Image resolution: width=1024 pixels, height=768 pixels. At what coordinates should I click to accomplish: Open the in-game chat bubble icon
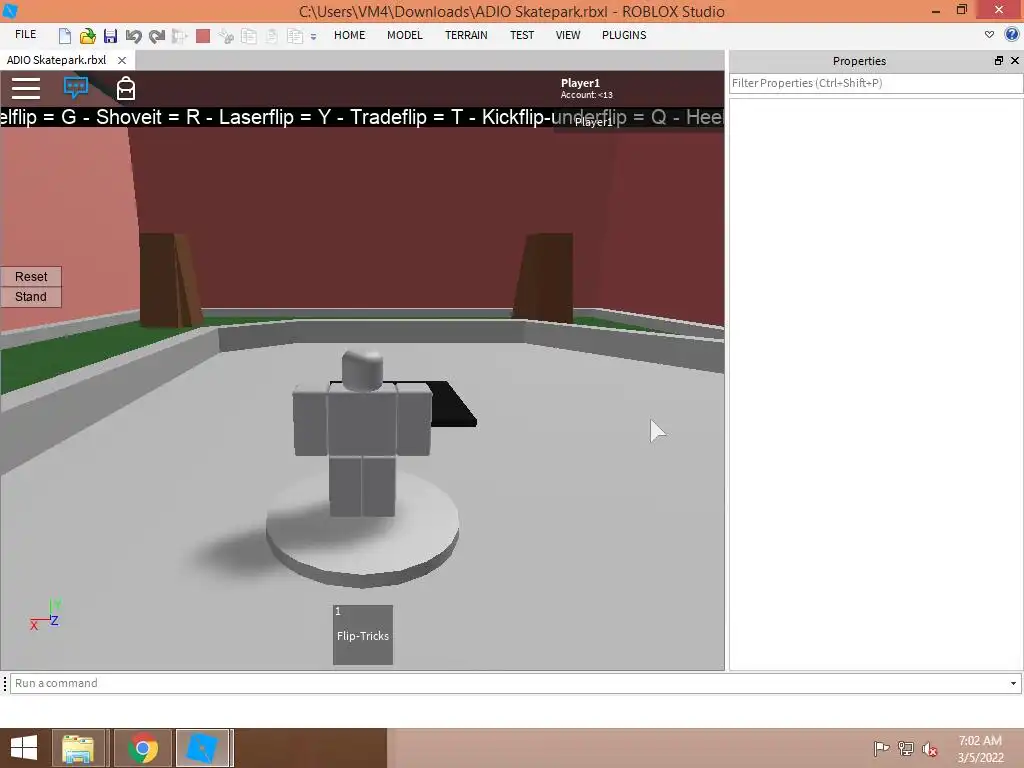[76, 87]
